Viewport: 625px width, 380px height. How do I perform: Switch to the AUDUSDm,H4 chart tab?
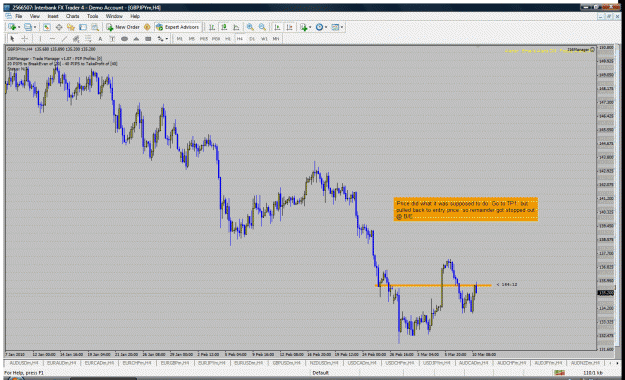[x=24, y=363]
